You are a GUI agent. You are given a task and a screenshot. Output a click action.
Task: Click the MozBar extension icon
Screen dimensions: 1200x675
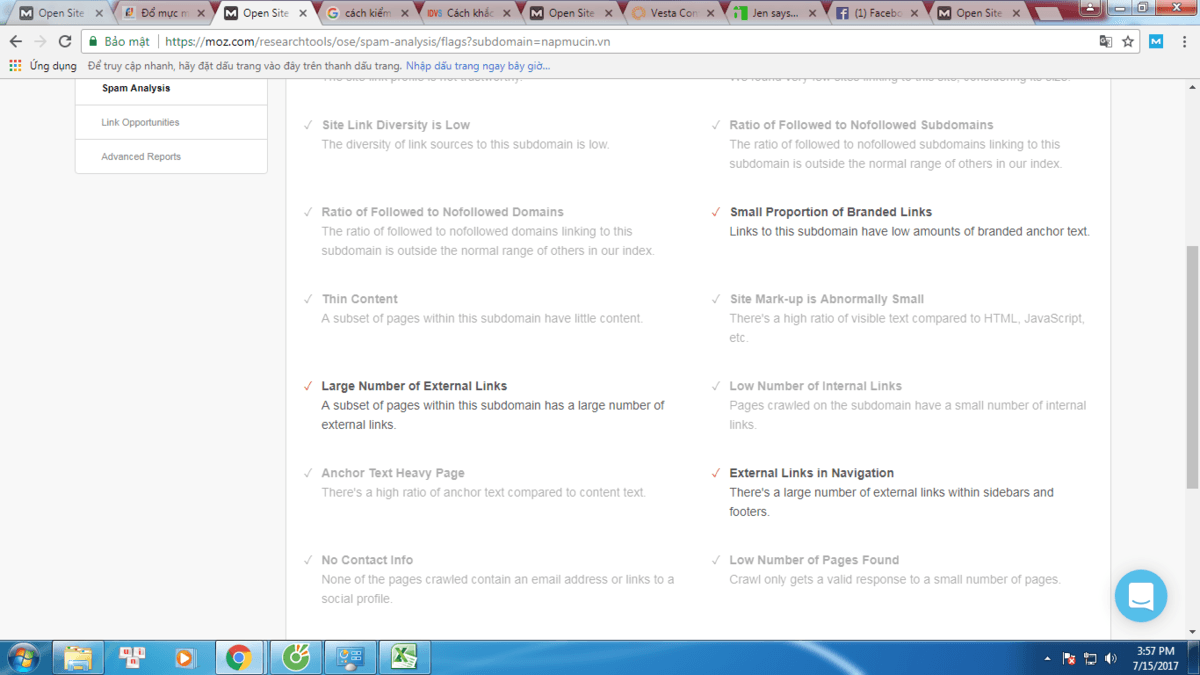[1156, 42]
